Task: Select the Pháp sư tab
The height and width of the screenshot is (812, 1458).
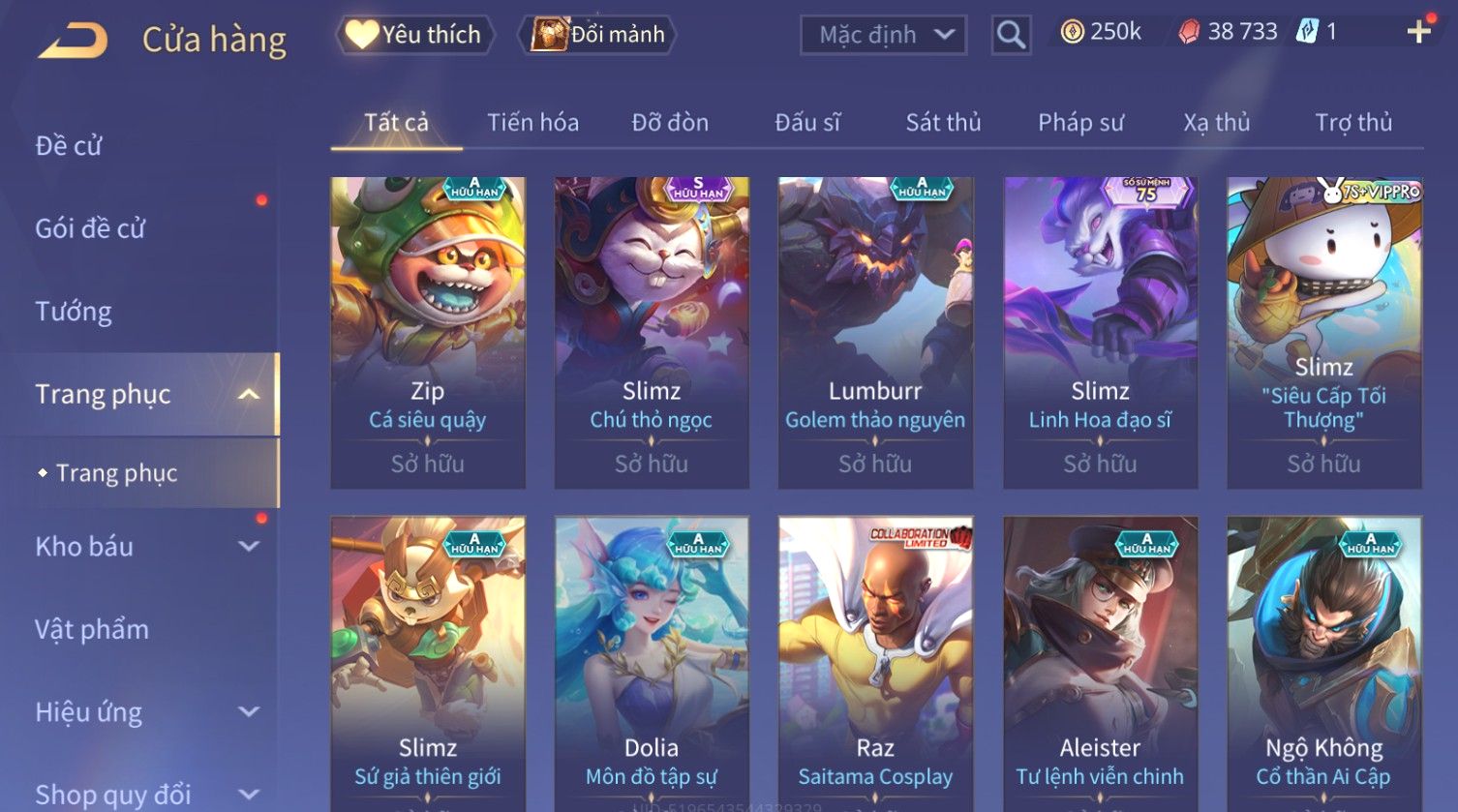Action: (x=1080, y=123)
